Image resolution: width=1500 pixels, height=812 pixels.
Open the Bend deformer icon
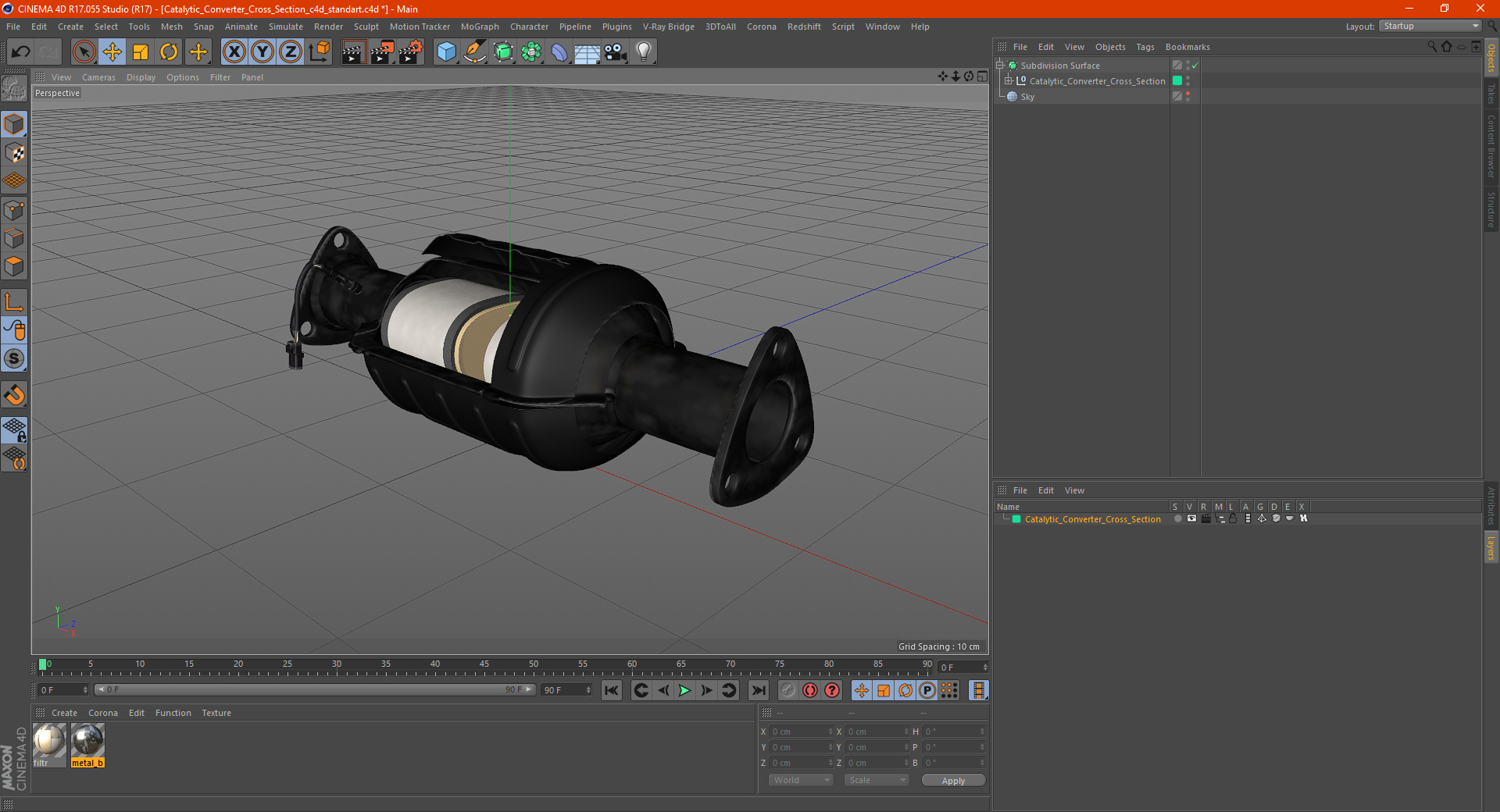[559, 52]
